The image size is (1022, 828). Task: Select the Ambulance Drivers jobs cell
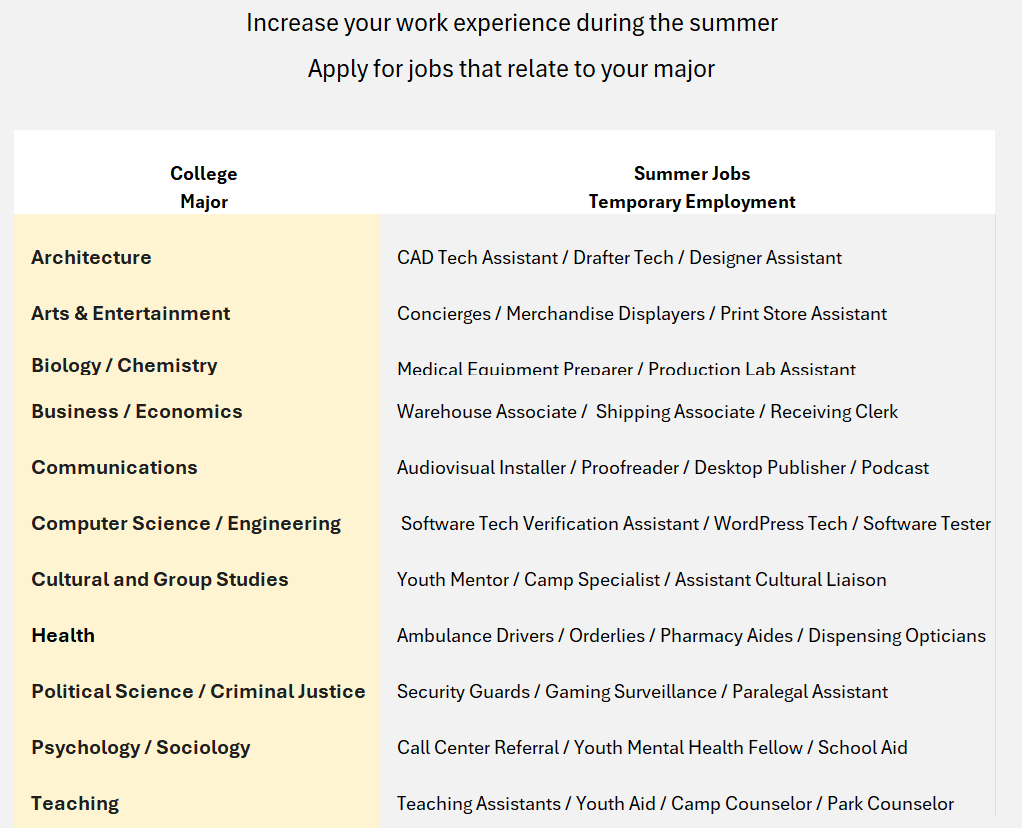691,636
